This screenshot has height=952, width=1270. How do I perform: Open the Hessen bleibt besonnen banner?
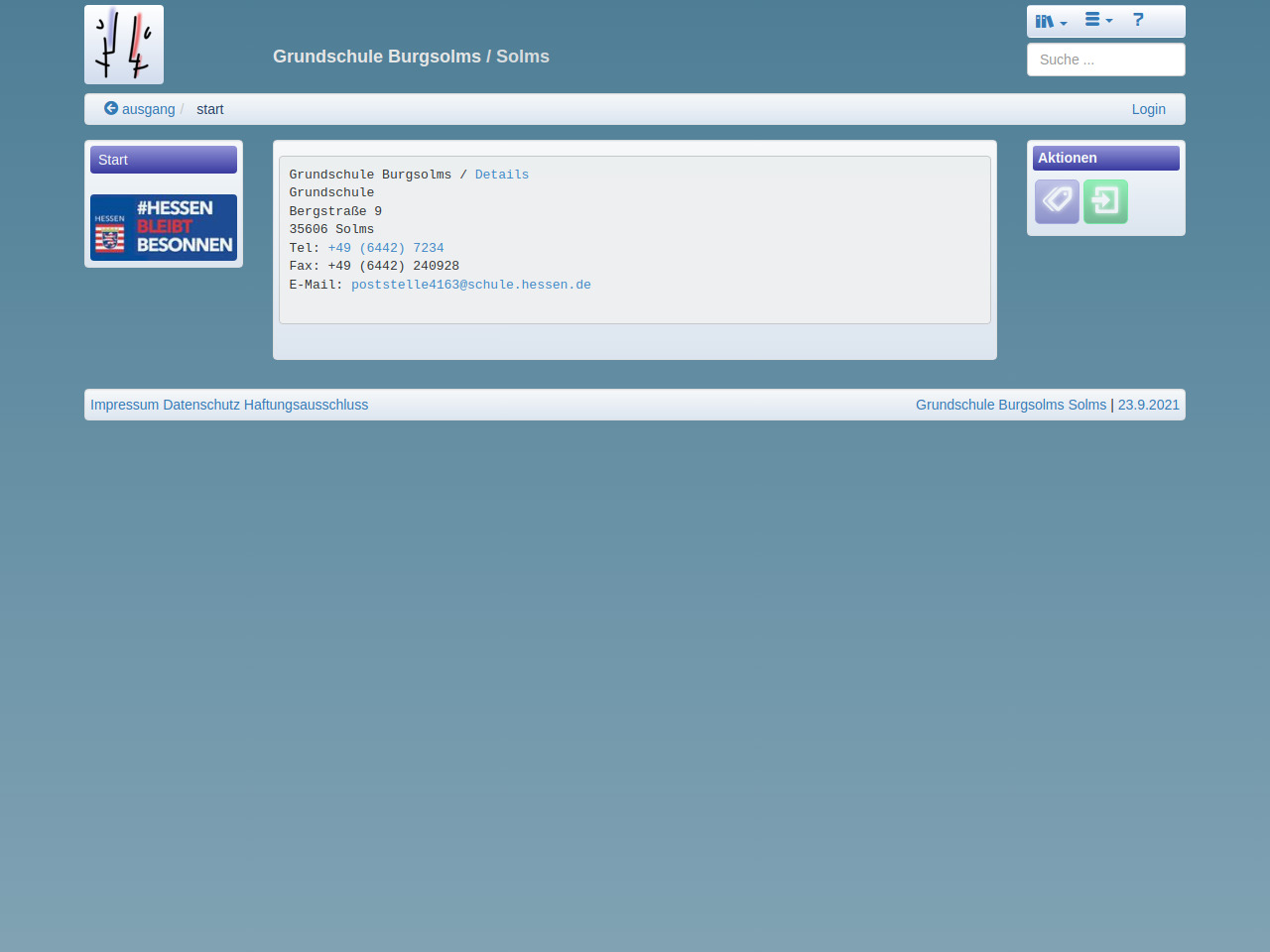pos(164,227)
